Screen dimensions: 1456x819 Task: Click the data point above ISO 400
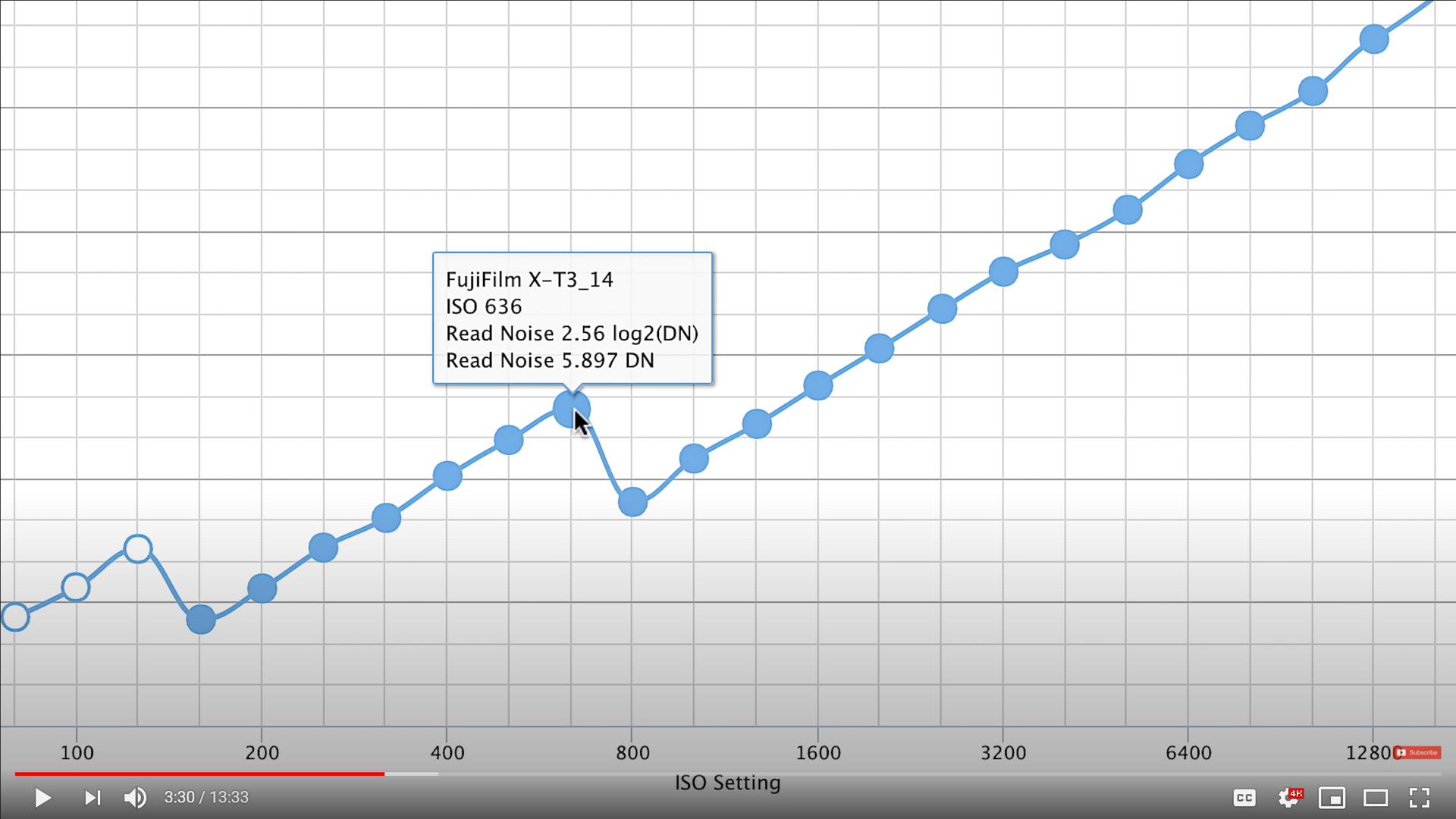pos(447,475)
